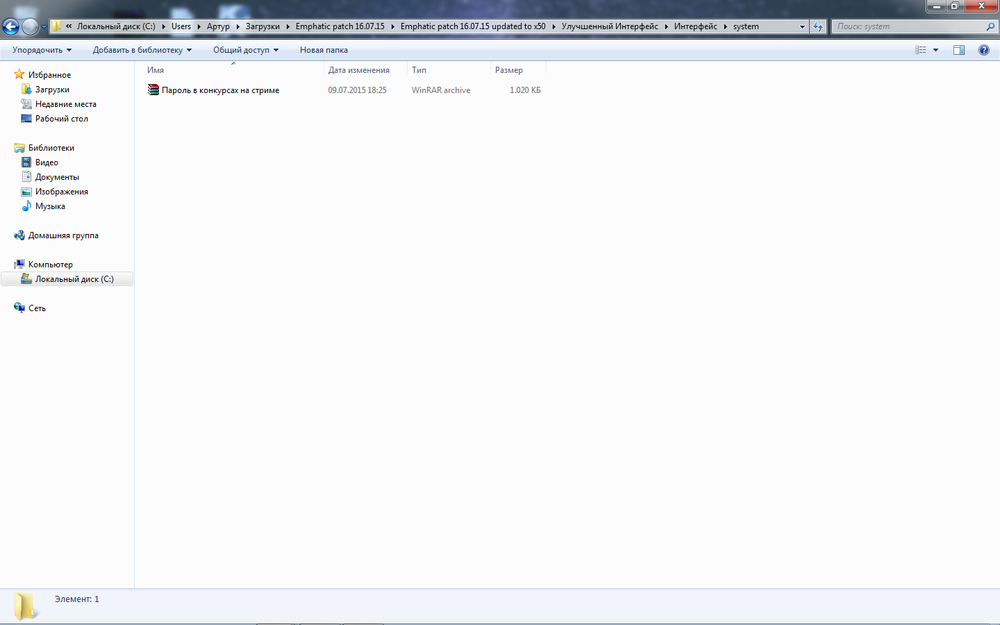Click the refresh button beside address bar
Image resolution: width=1000 pixels, height=625 pixels.
tap(818, 27)
